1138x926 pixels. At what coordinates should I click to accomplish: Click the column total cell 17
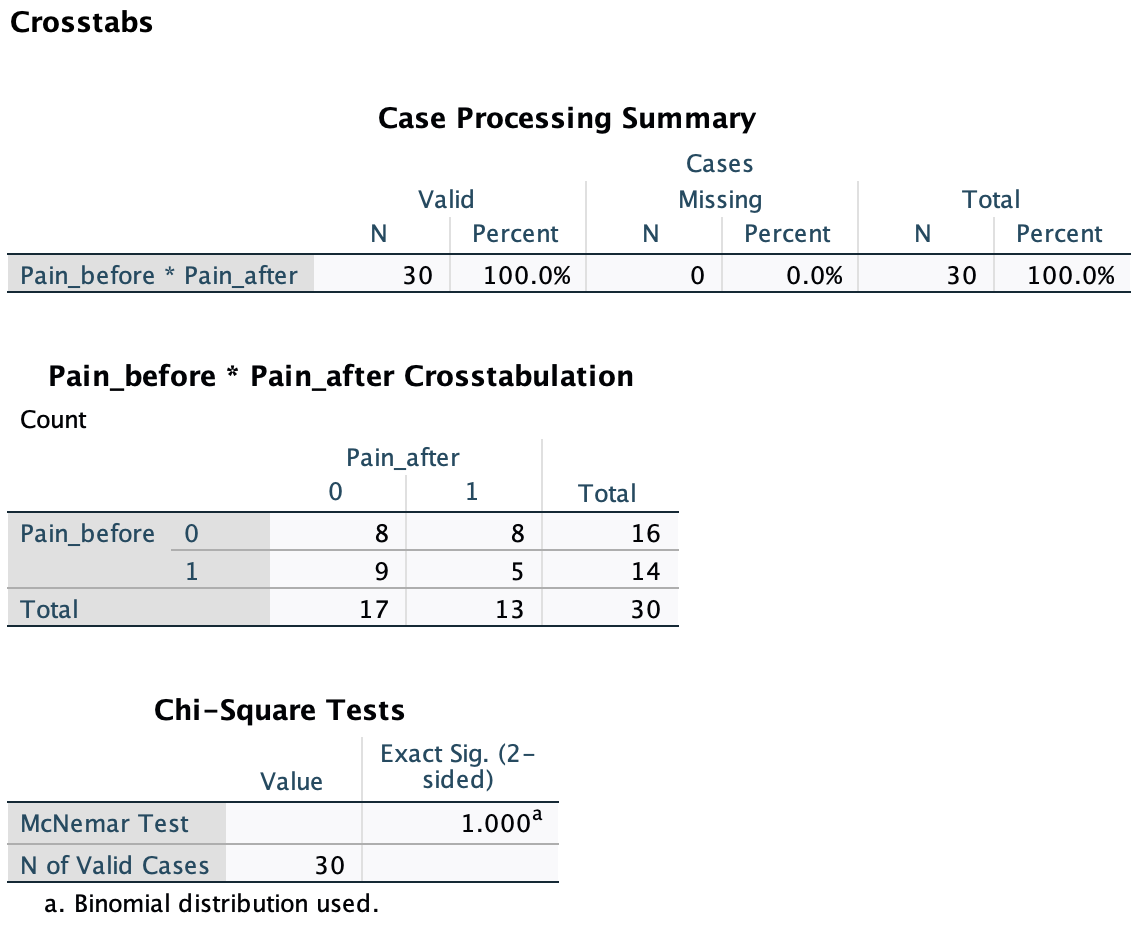[x=374, y=608]
